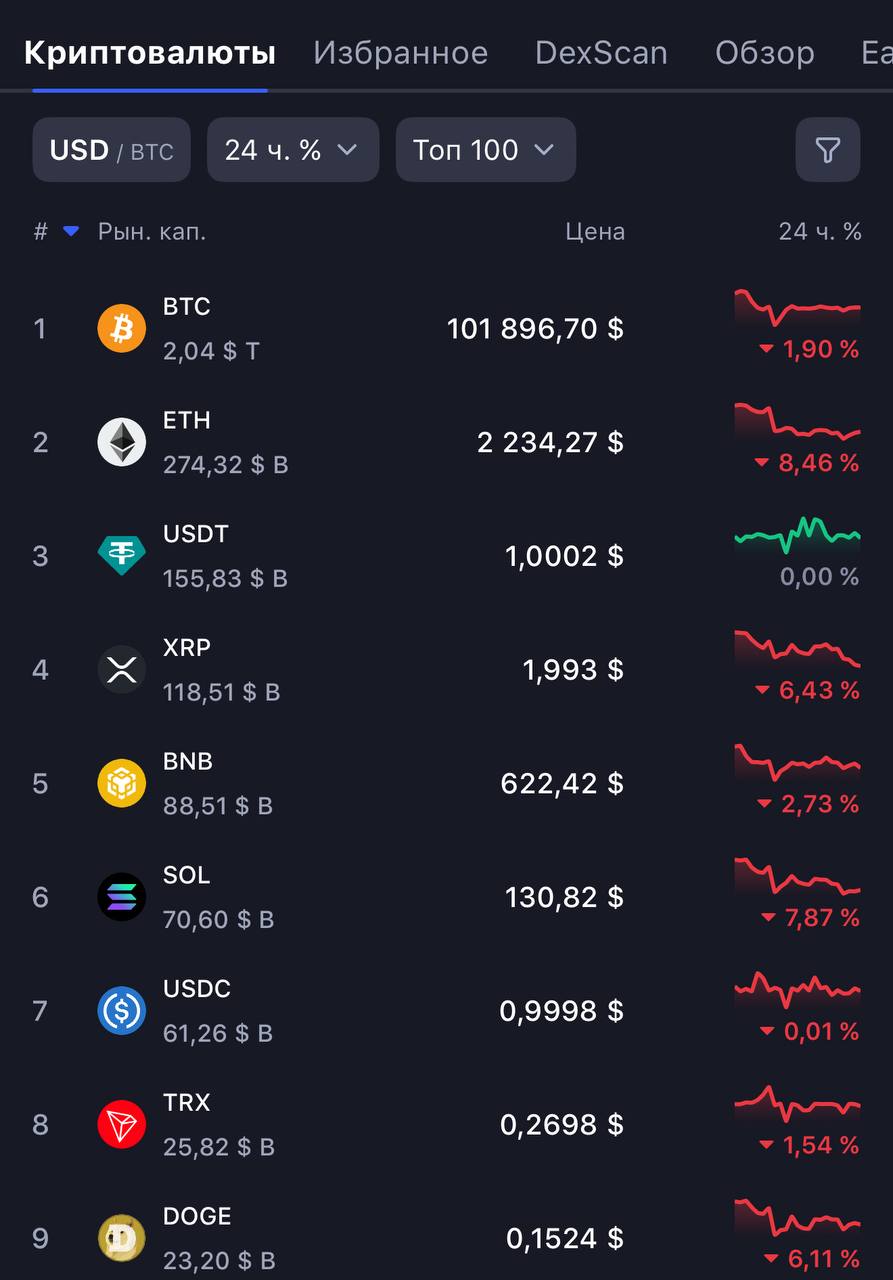Select the USDC coin icon
The height and width of the screenshot is (1280, 893).
pos(121,1011)
